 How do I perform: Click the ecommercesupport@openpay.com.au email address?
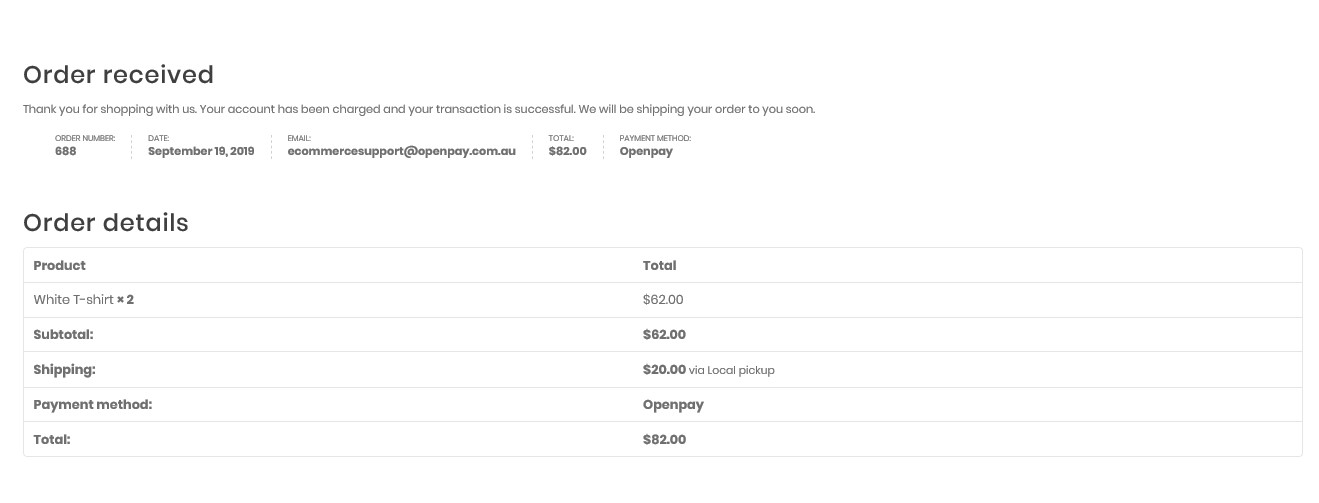click(401, 152)
